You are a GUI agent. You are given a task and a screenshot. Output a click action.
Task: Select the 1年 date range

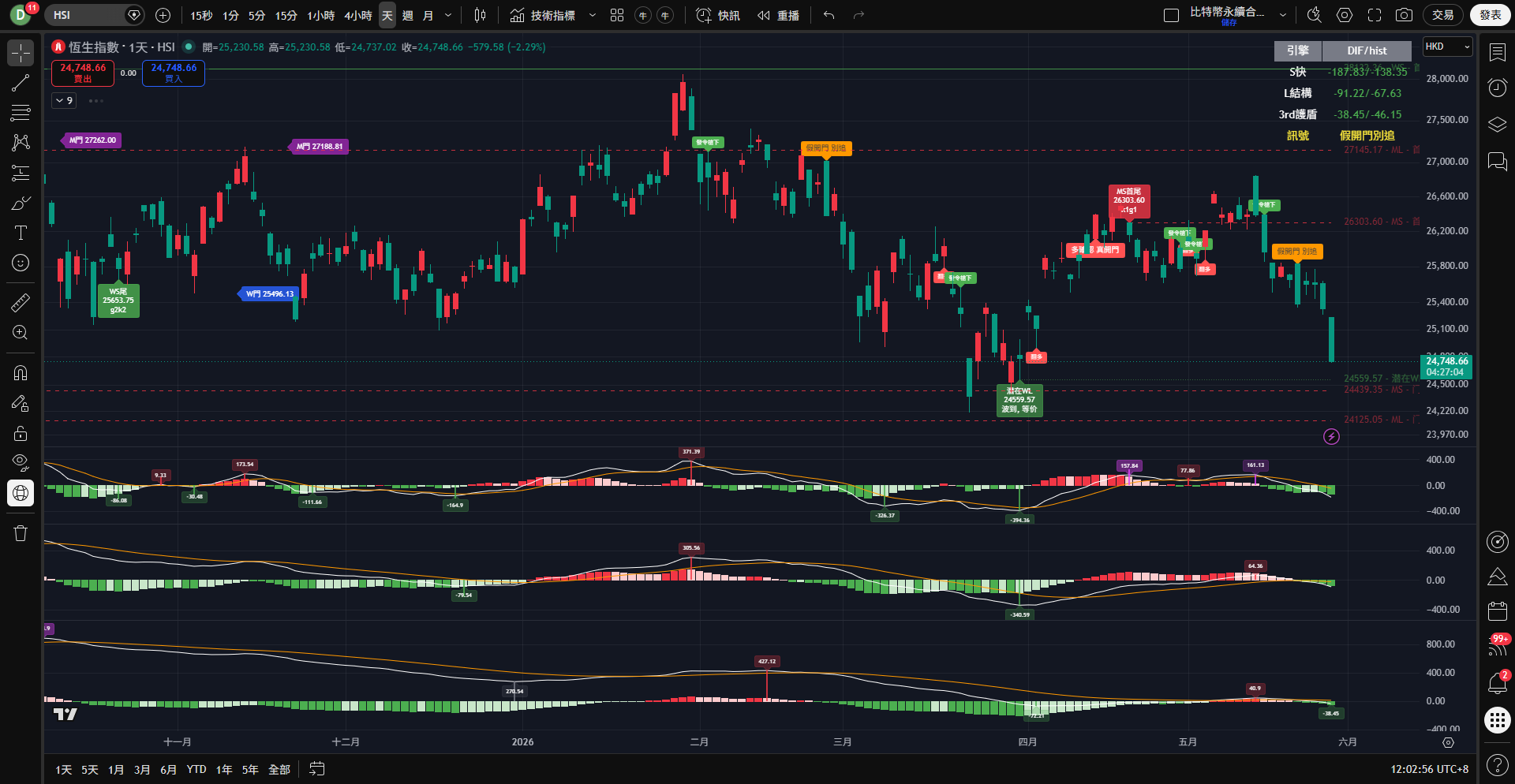click(x=224, y=769)
